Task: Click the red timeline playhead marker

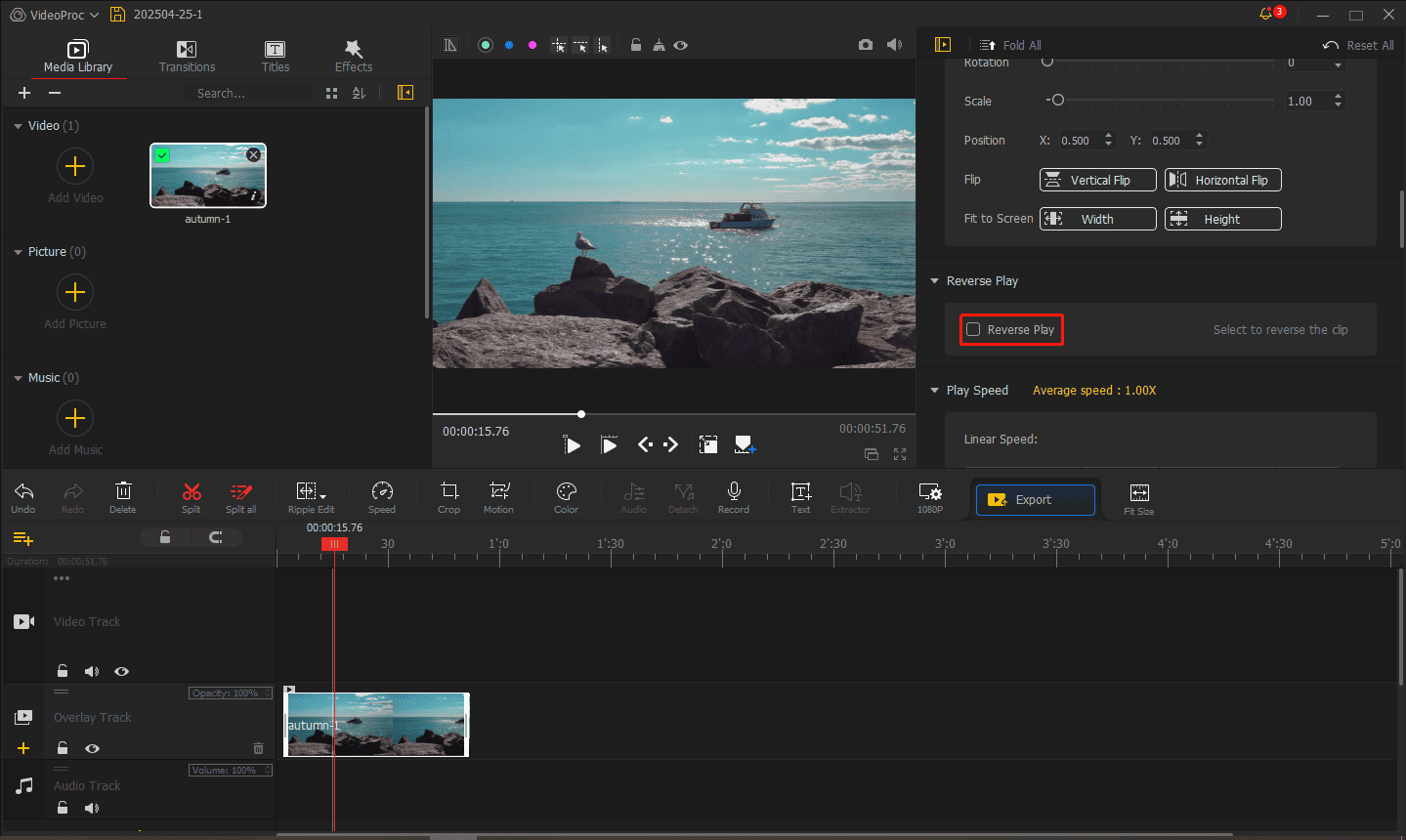Action: coord(334,544)
